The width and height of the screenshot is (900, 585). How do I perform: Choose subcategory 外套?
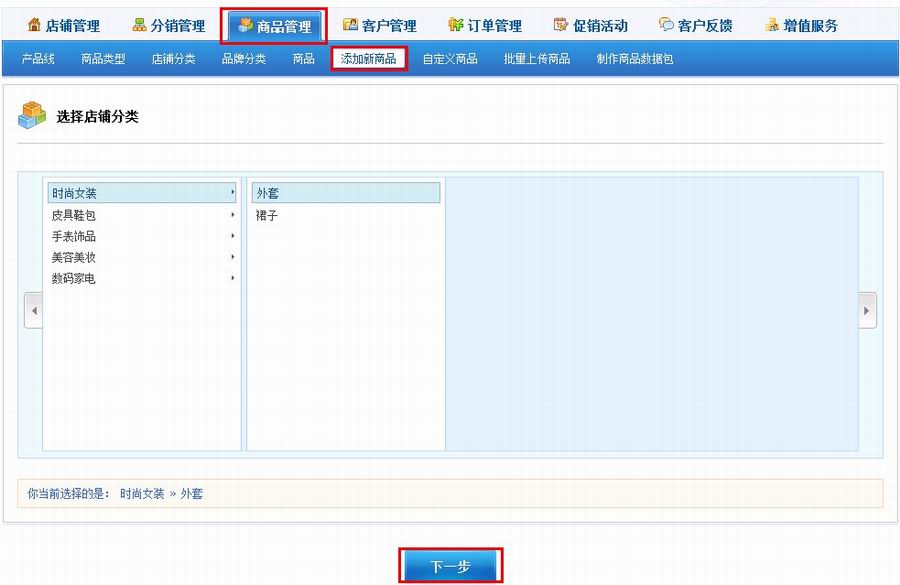[346, 193]
